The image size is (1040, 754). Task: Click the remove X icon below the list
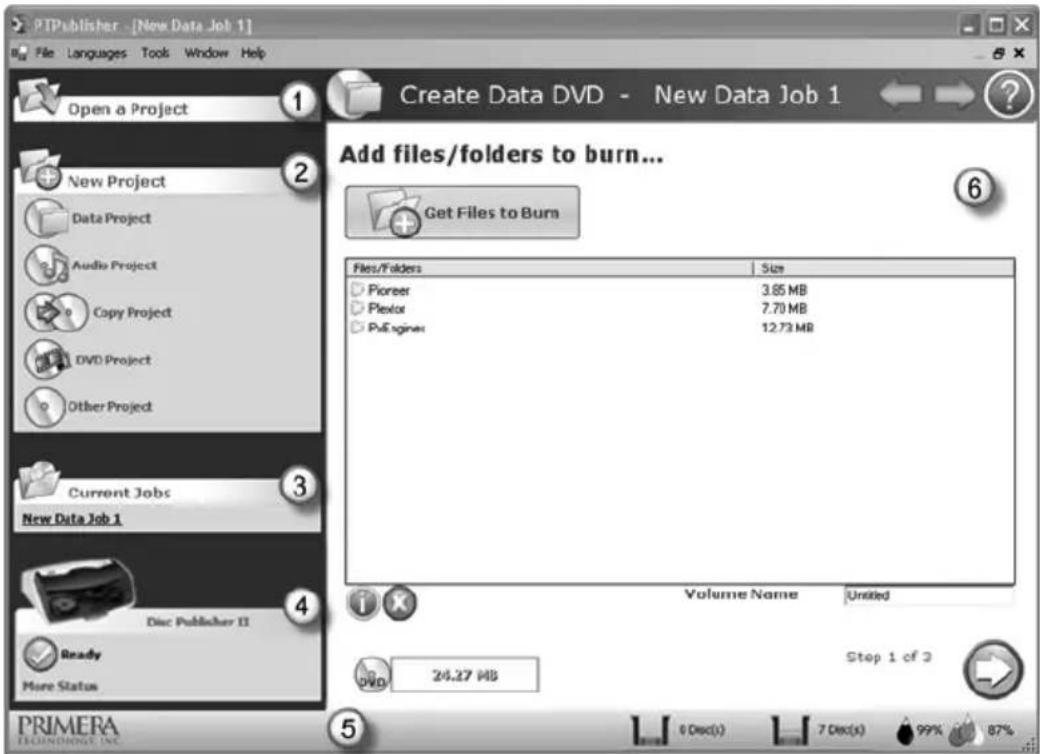[x=400, y=603]
